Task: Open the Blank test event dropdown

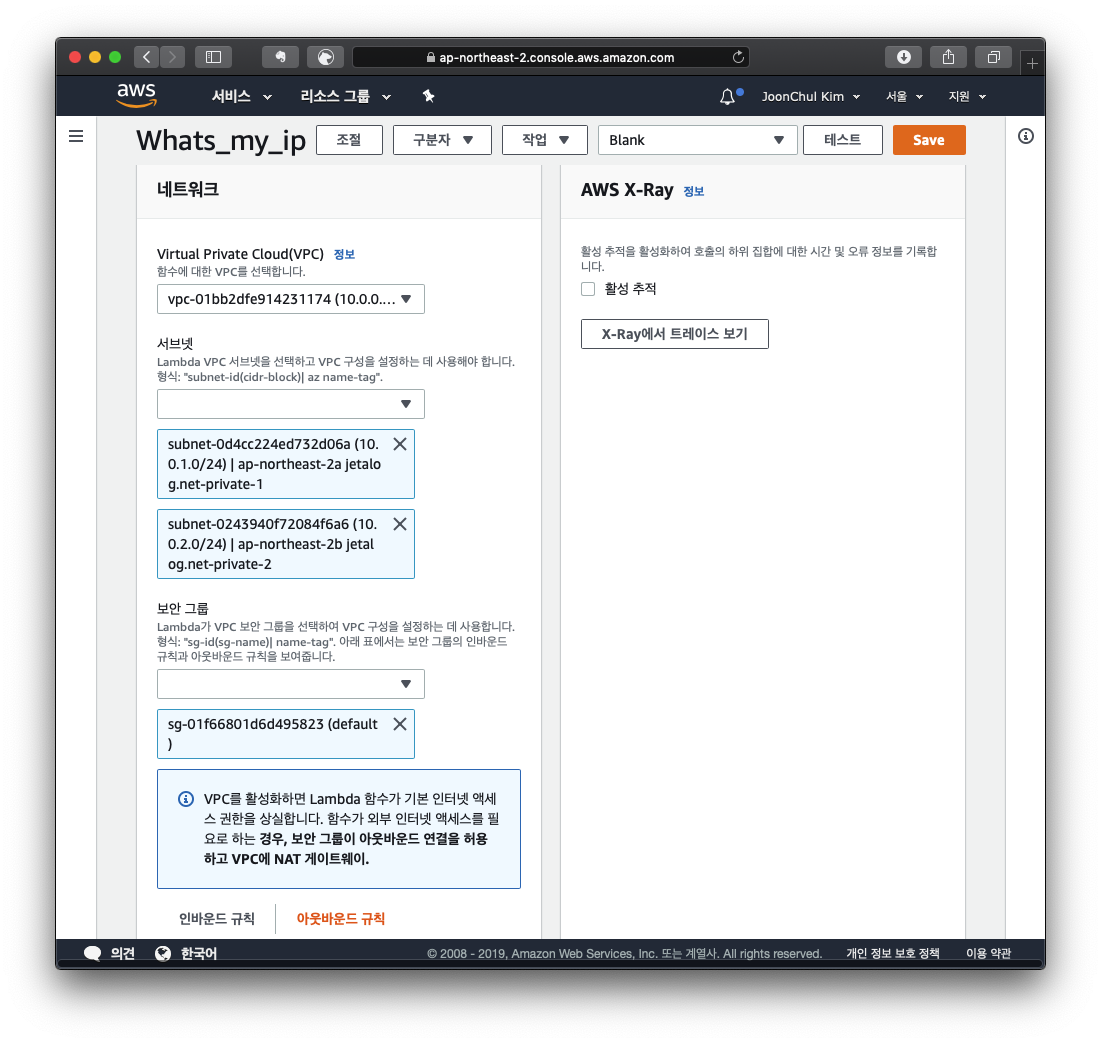Action: coord(697,140)
